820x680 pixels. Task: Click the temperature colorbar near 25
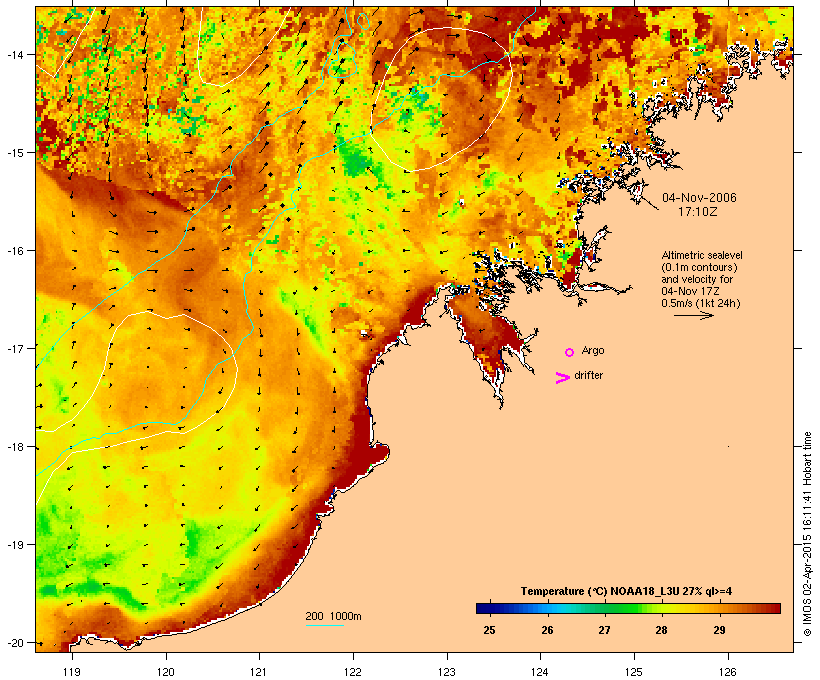[489, 608]
